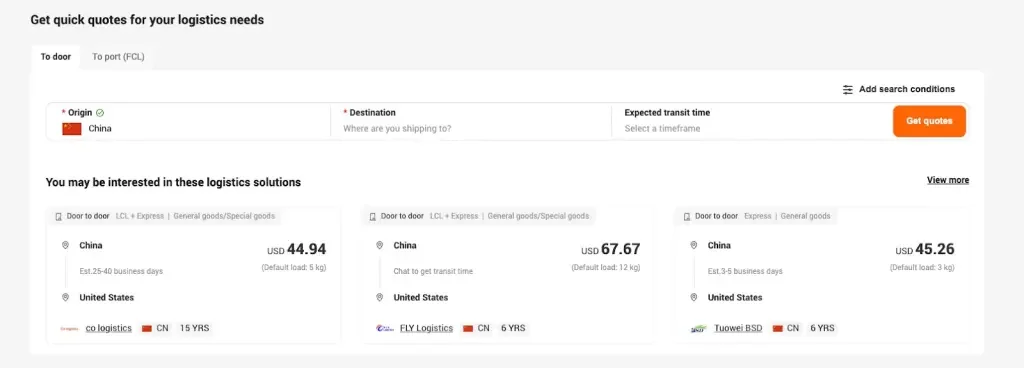The height and width of the screenshot is (368, 1024).
Task: Click the CN flag beside FLY Logistics
Action: click(x=468, y=328)
